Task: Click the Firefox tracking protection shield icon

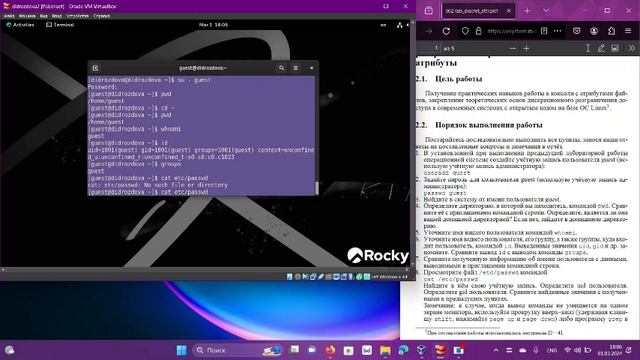Action: [x=465, y=31]
